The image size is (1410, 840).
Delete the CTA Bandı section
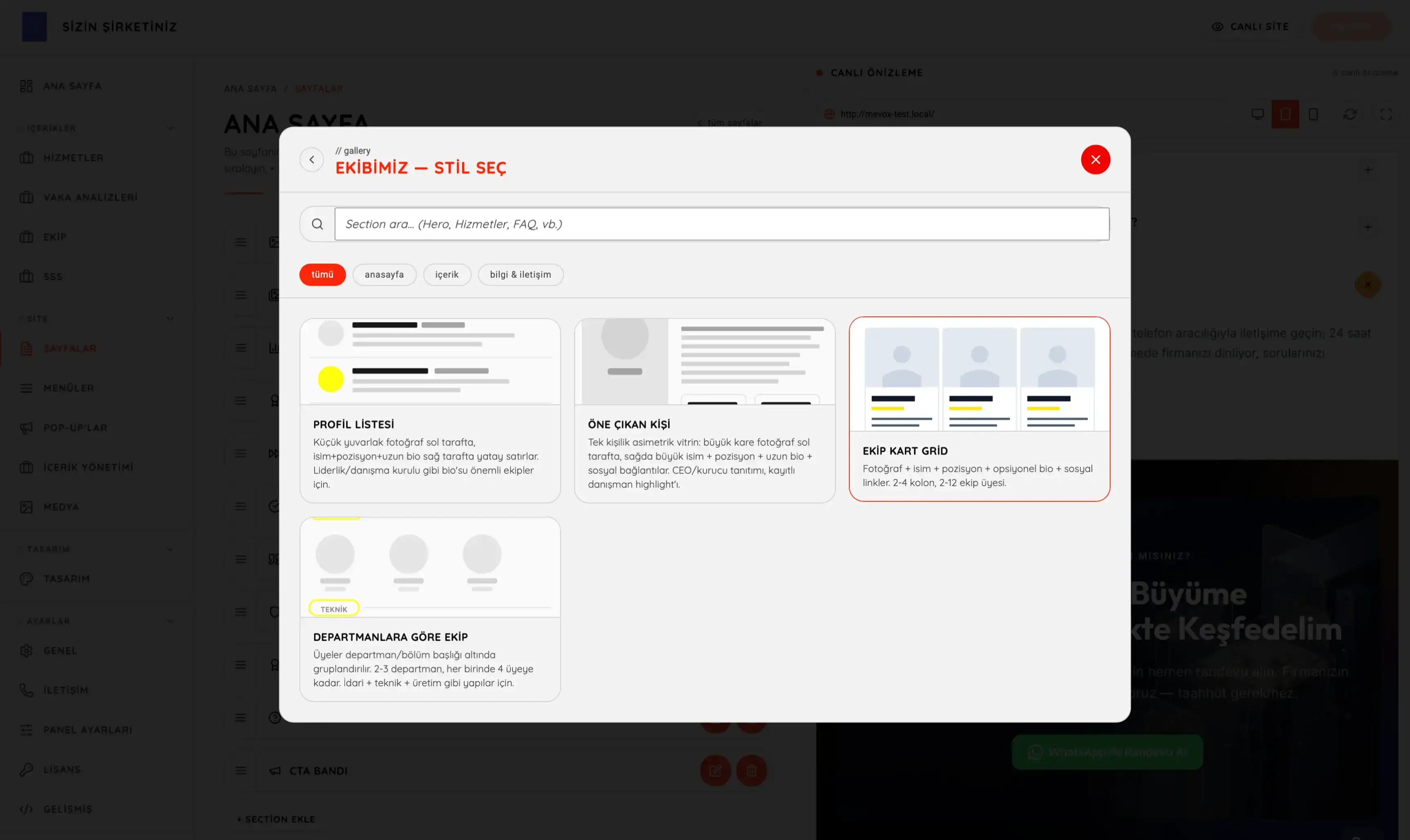tap(752, 771)
